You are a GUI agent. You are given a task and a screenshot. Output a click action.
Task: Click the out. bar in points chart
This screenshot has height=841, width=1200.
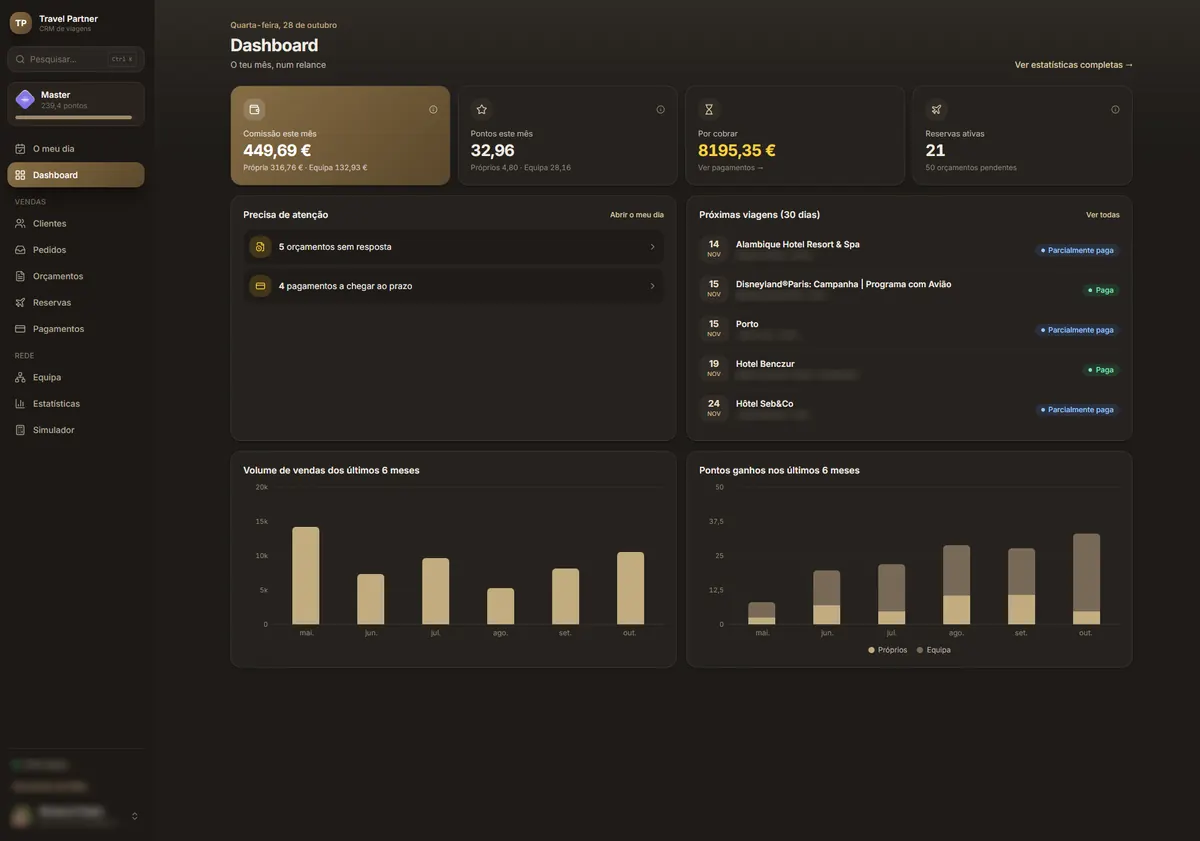coord(1086,579)
